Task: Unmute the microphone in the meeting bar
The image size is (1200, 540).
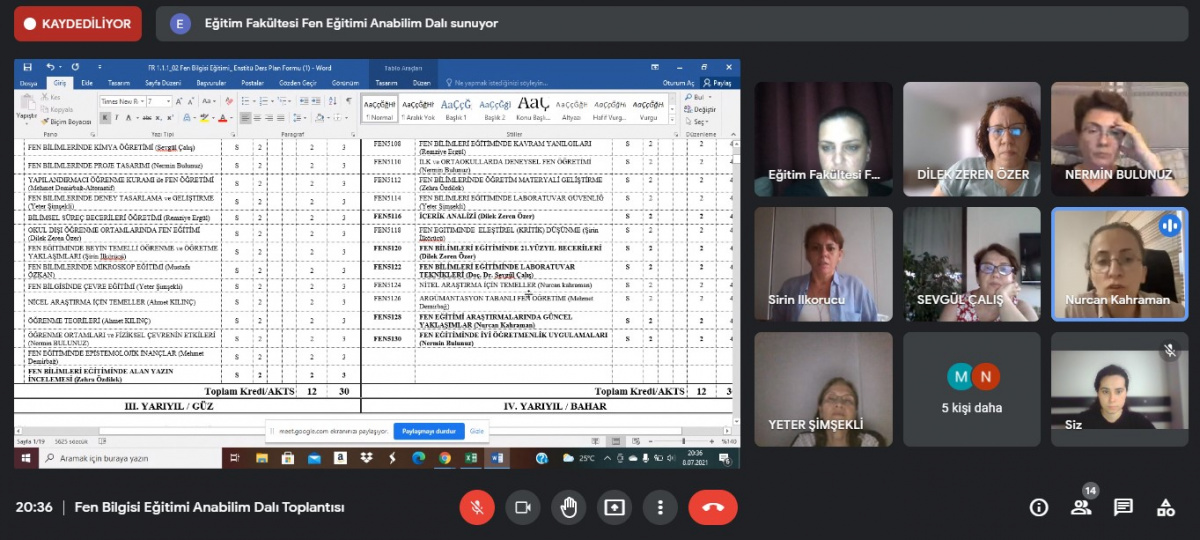Action: pyautogui.click(x=477, y=507)
